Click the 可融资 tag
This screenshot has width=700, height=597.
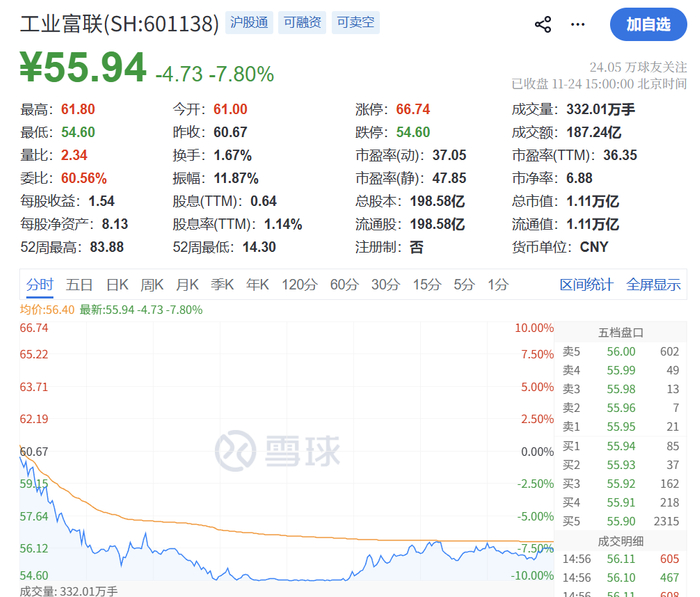pyautogui.click(x=302, y=22)
